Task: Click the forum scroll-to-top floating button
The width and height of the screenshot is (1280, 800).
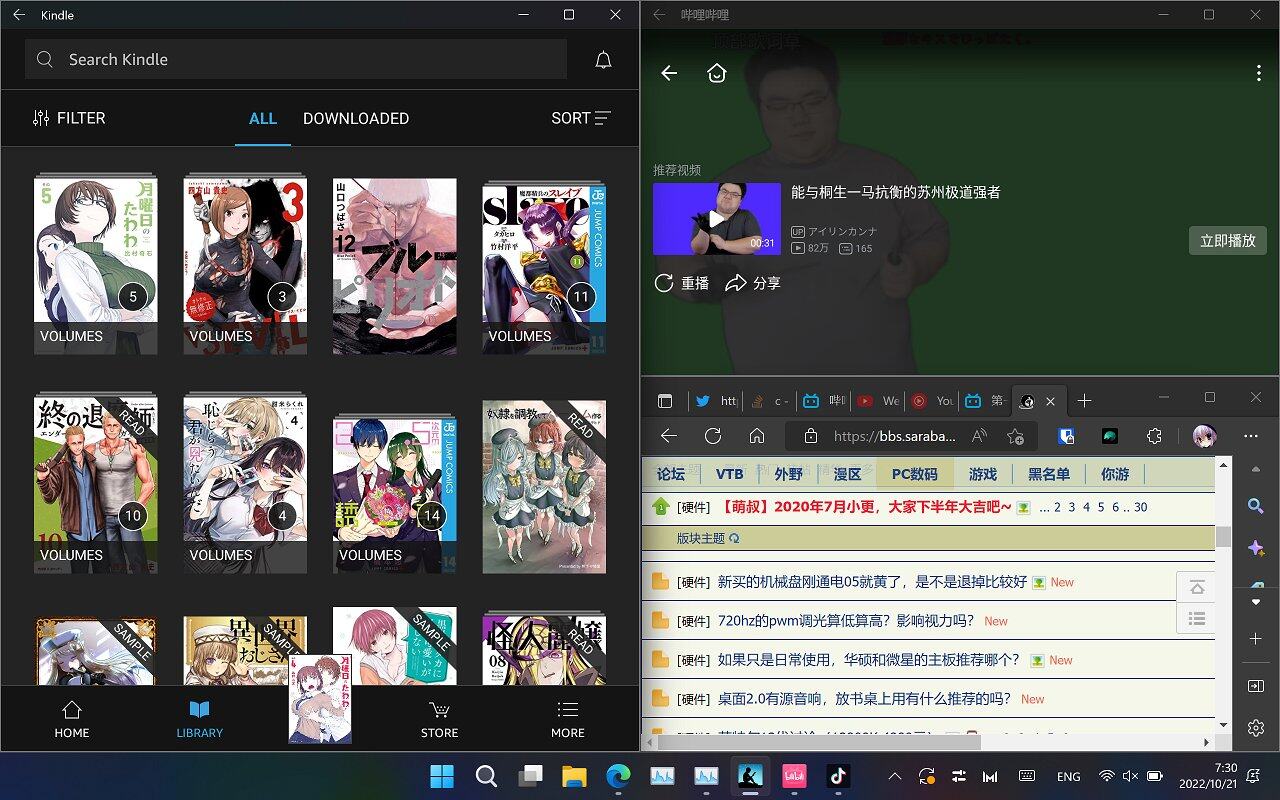Action: (x=1196, y=588)
